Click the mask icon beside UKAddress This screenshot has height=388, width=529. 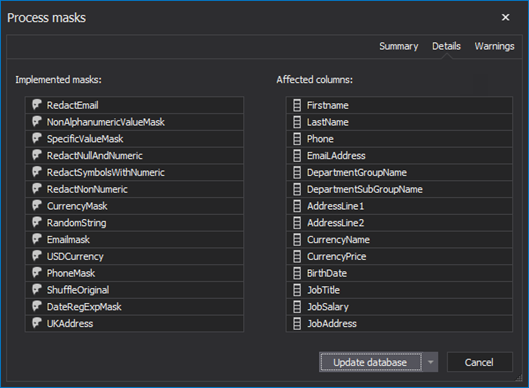point(37,323)
